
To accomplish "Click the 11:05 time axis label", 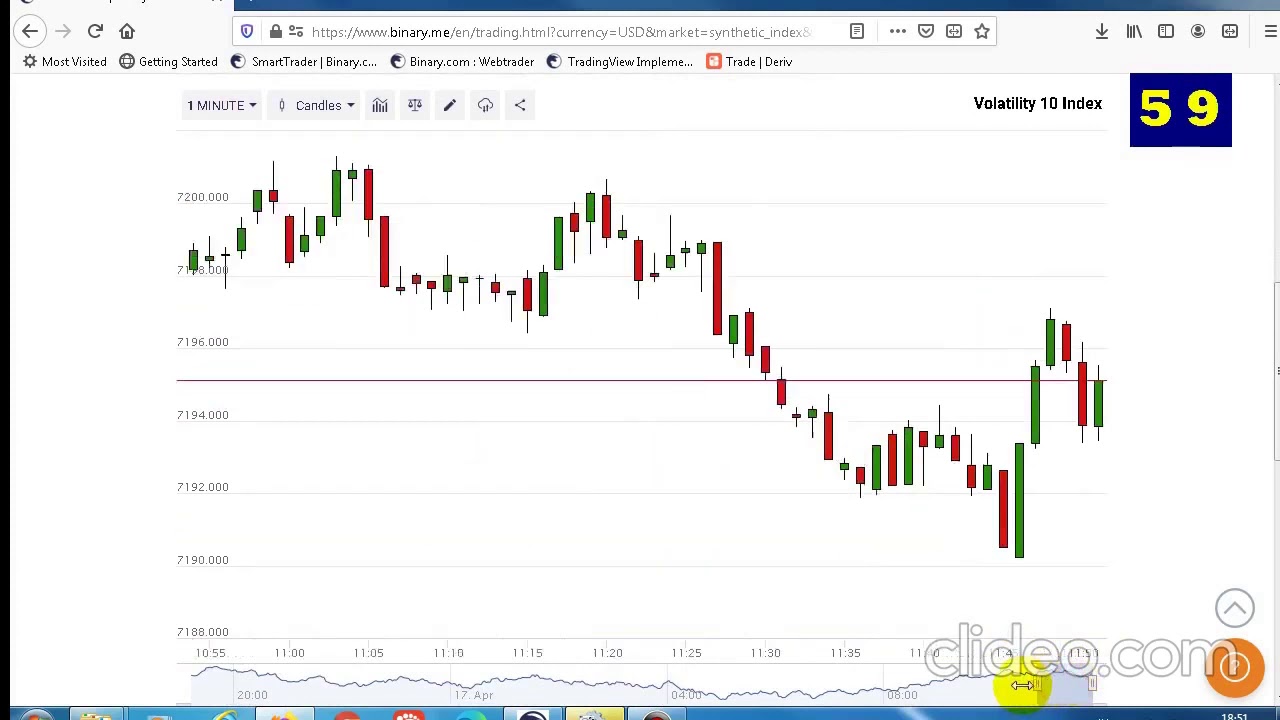I will 368,653.
